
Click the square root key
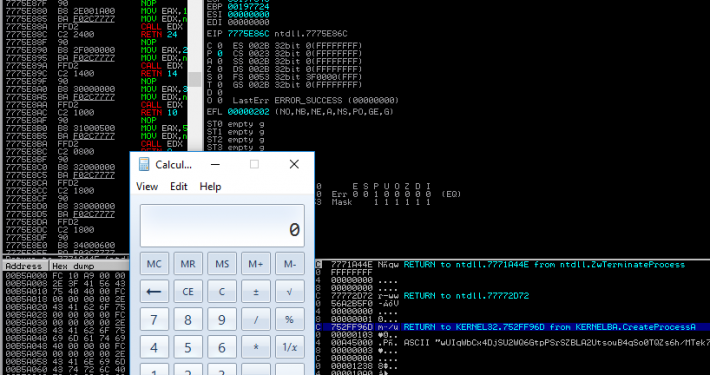tap(290, 292)
